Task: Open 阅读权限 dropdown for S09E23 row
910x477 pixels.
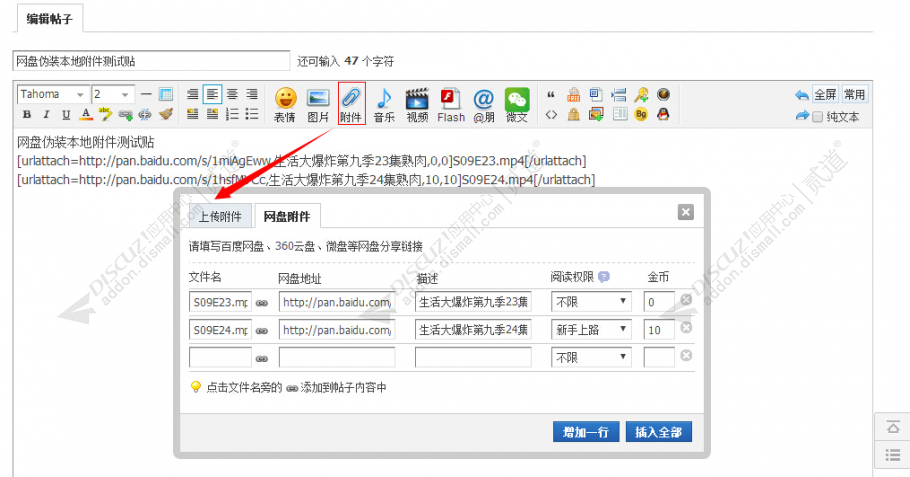Action: (x=591, y=302)
